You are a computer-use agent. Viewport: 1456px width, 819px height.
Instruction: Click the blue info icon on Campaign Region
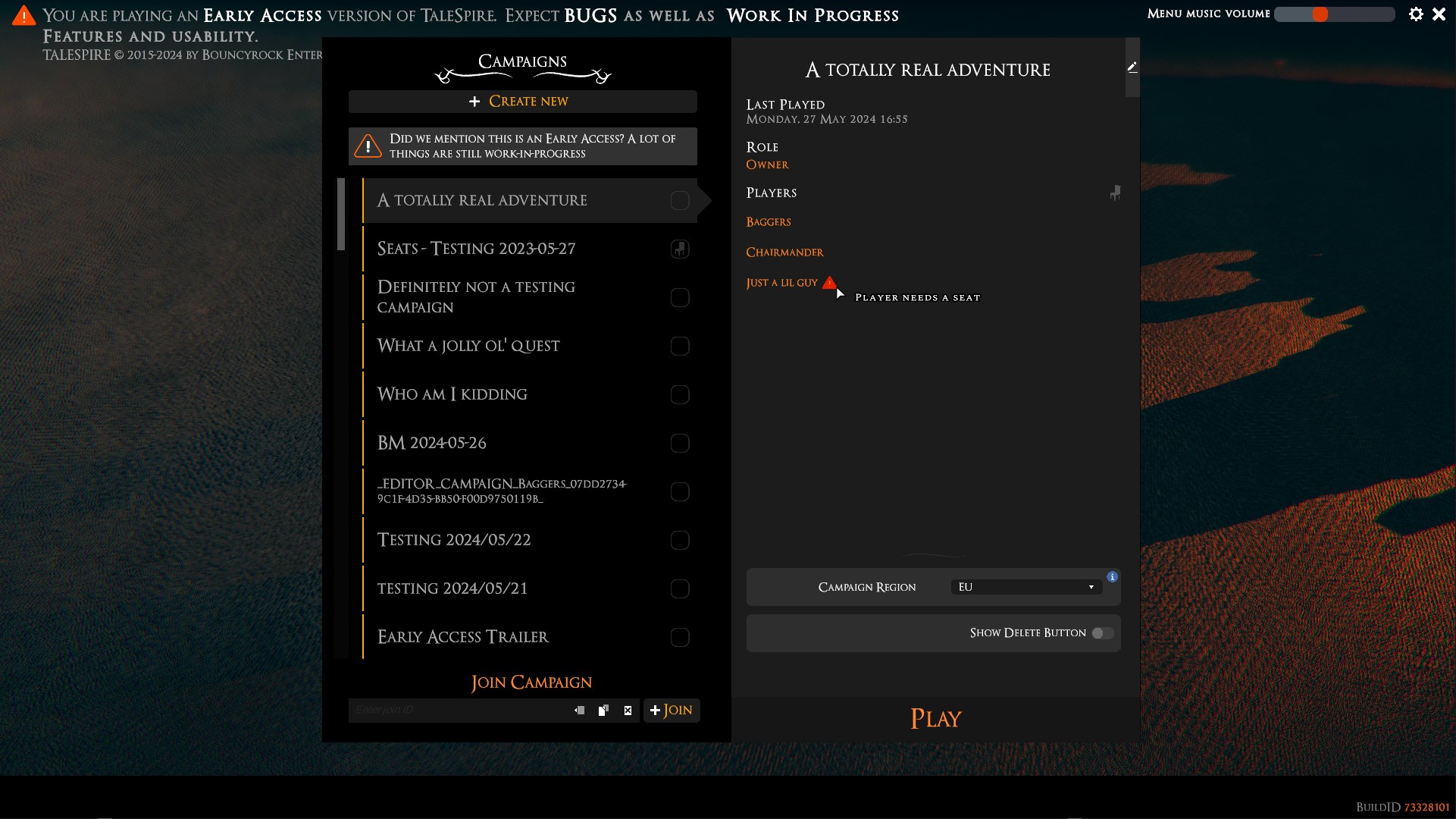pos(1112,577)
